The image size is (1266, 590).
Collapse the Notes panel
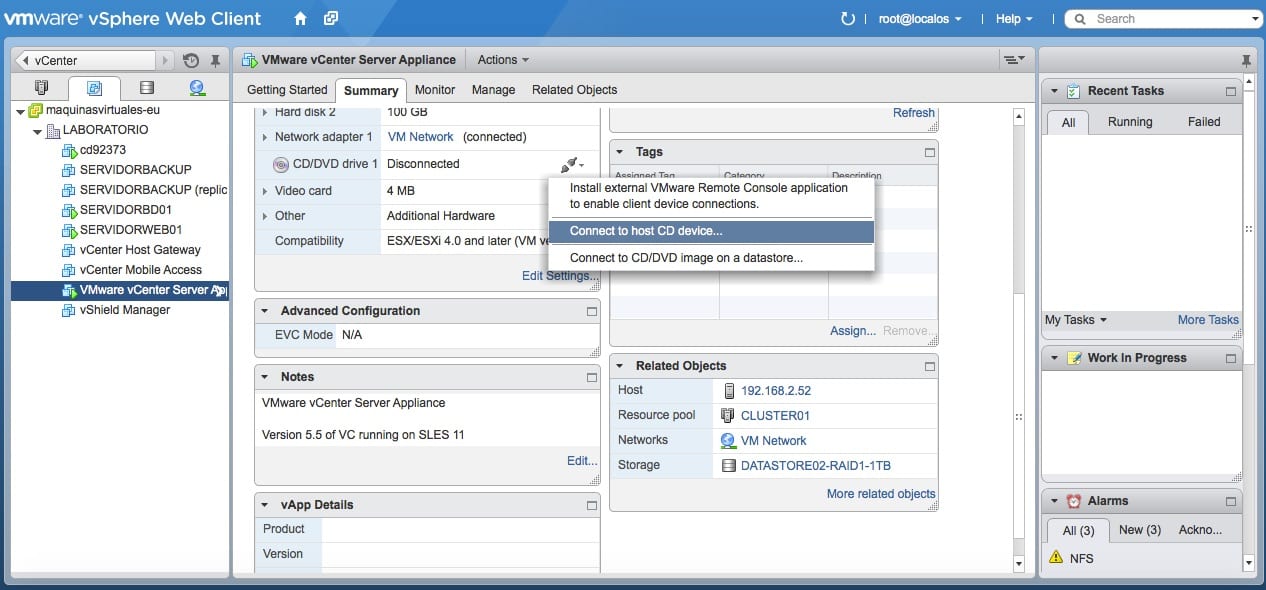coord(265,377)
